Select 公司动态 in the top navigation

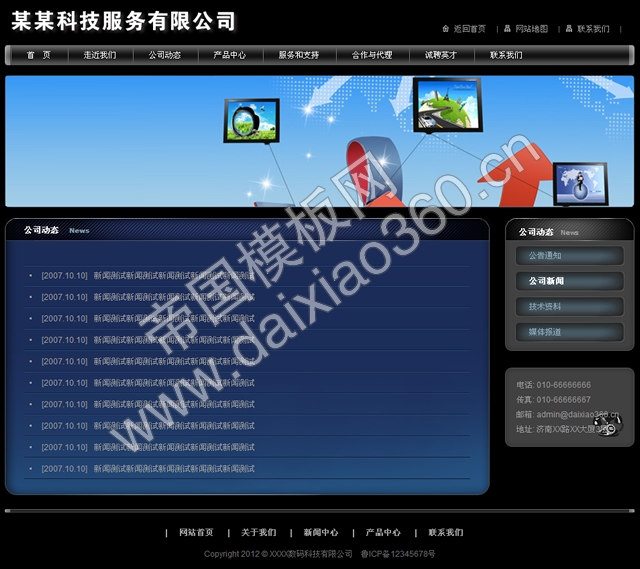coord(165,55)
